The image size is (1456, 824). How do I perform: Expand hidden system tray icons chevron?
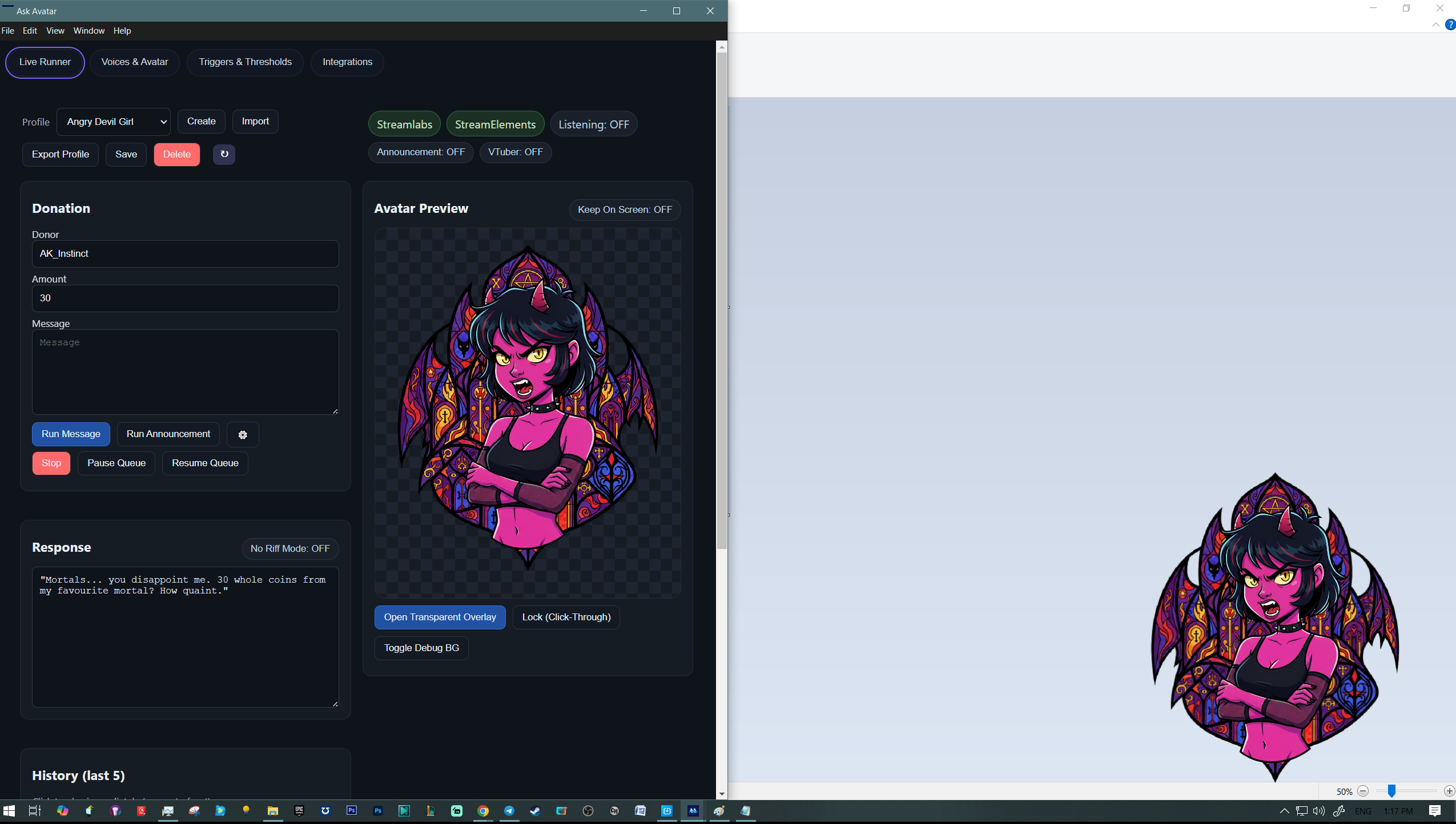point(1284,811)
